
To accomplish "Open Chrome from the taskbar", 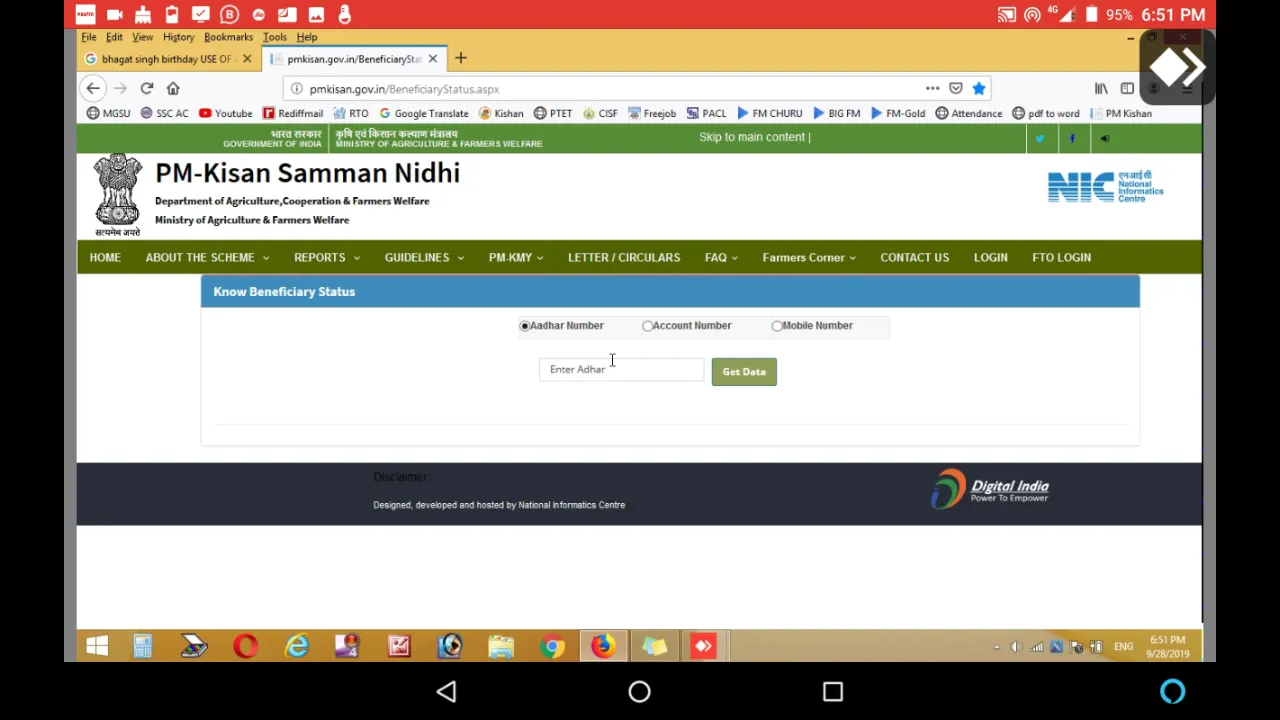I will pyautogui.click(x=552, y=647).
